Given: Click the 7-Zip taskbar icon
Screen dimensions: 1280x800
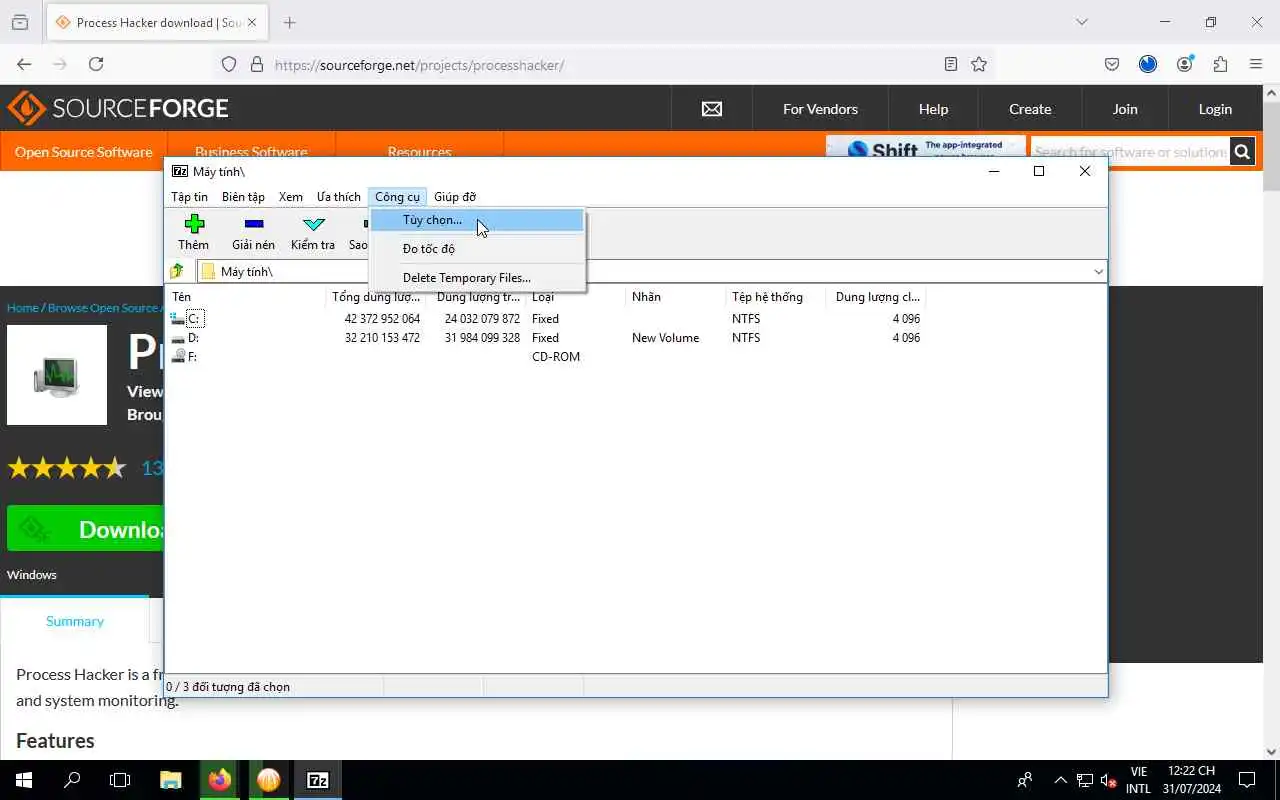Looking at the screenshot, I should 318,780.
